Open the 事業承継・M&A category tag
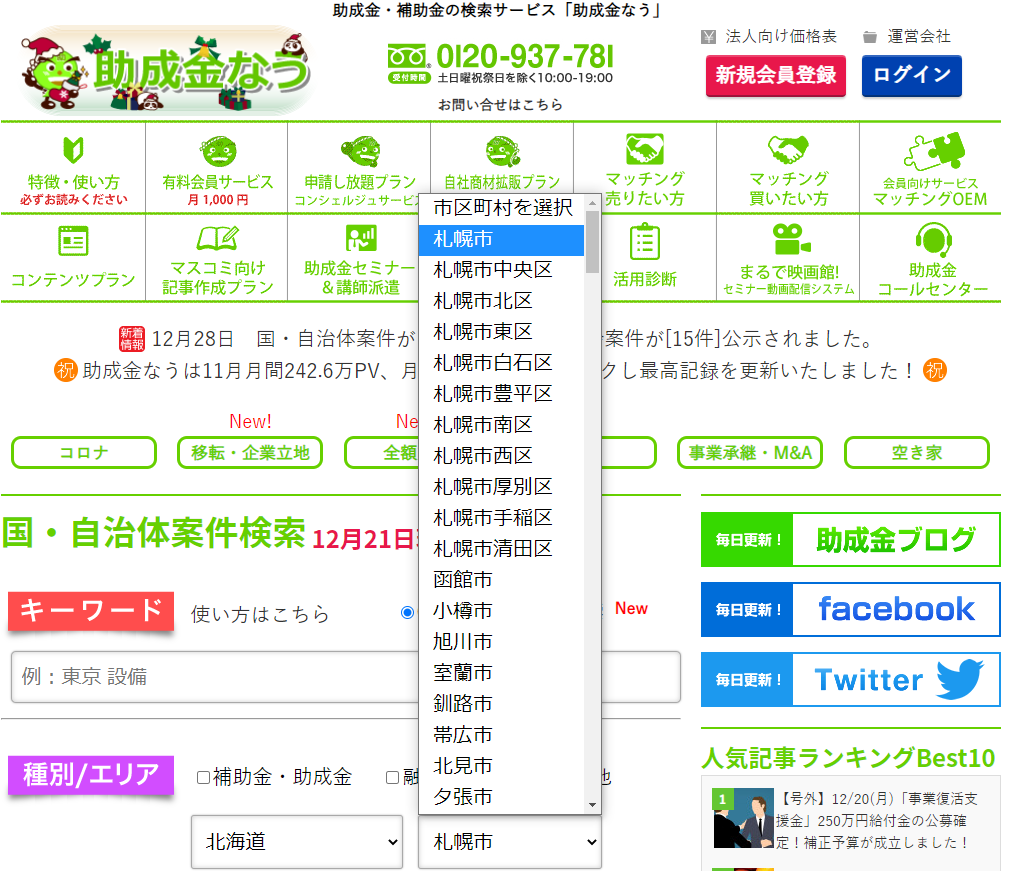The width and height of the screenshot is (1010, 871). 749,452
